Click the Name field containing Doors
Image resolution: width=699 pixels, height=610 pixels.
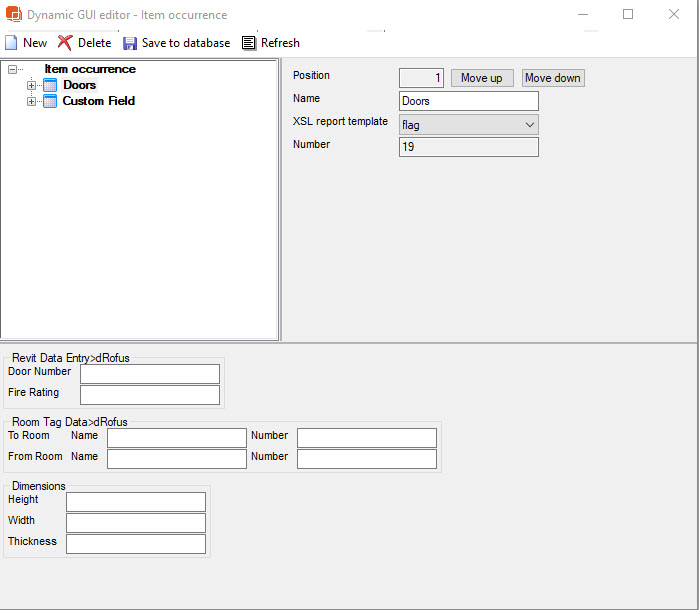point(468,101)
